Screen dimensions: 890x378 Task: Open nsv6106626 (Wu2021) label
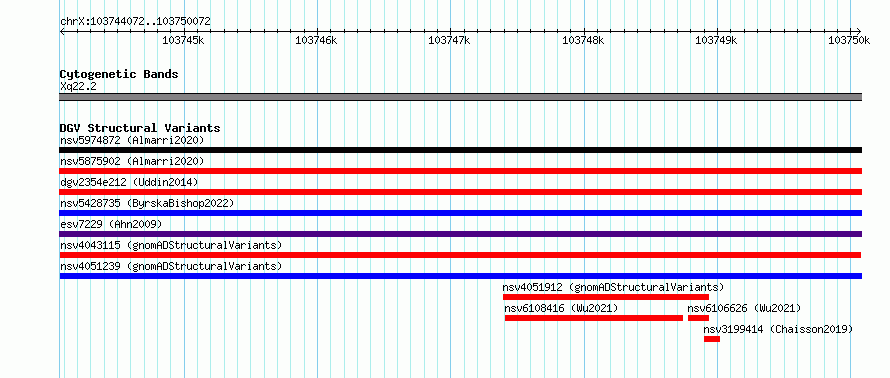click(x=744, y=308)
